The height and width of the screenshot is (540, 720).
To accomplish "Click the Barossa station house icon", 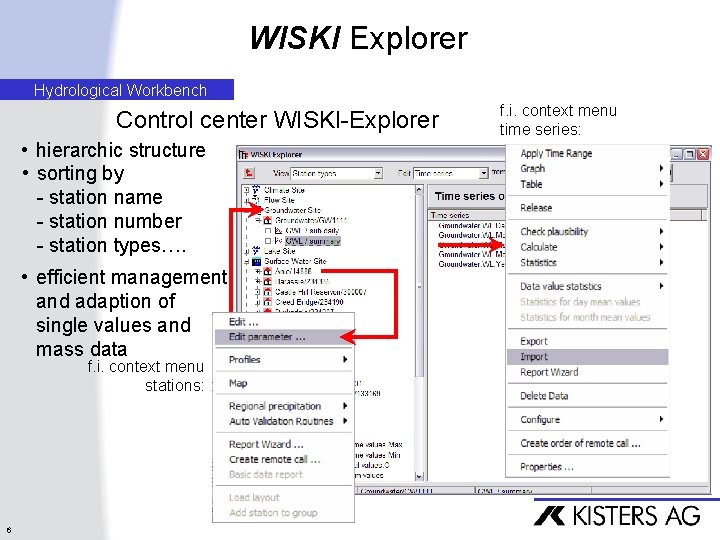I will (267, 281).
